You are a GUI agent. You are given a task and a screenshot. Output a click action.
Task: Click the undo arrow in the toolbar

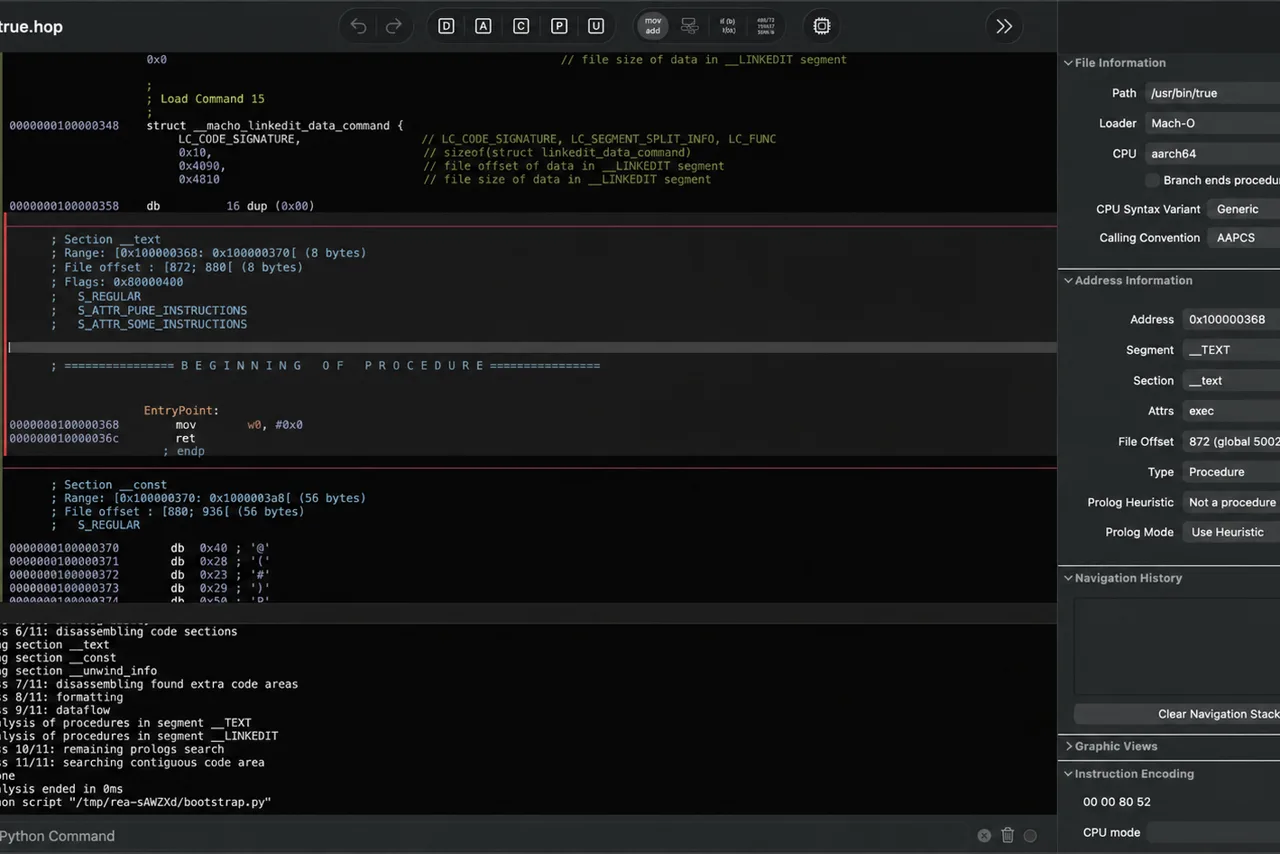pos(358,26)
